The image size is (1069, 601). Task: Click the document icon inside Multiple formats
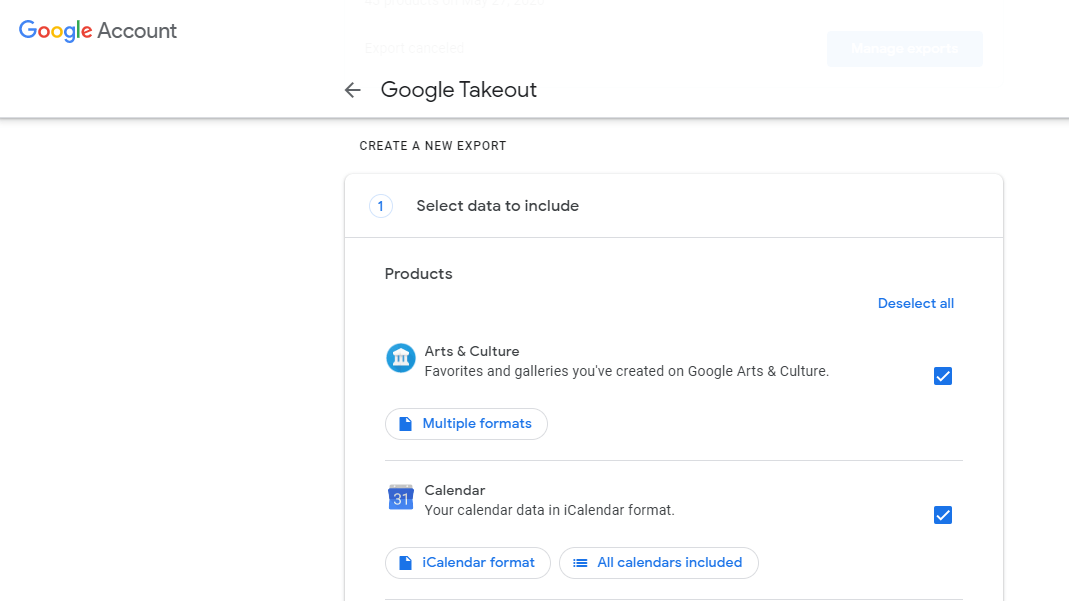404,423
